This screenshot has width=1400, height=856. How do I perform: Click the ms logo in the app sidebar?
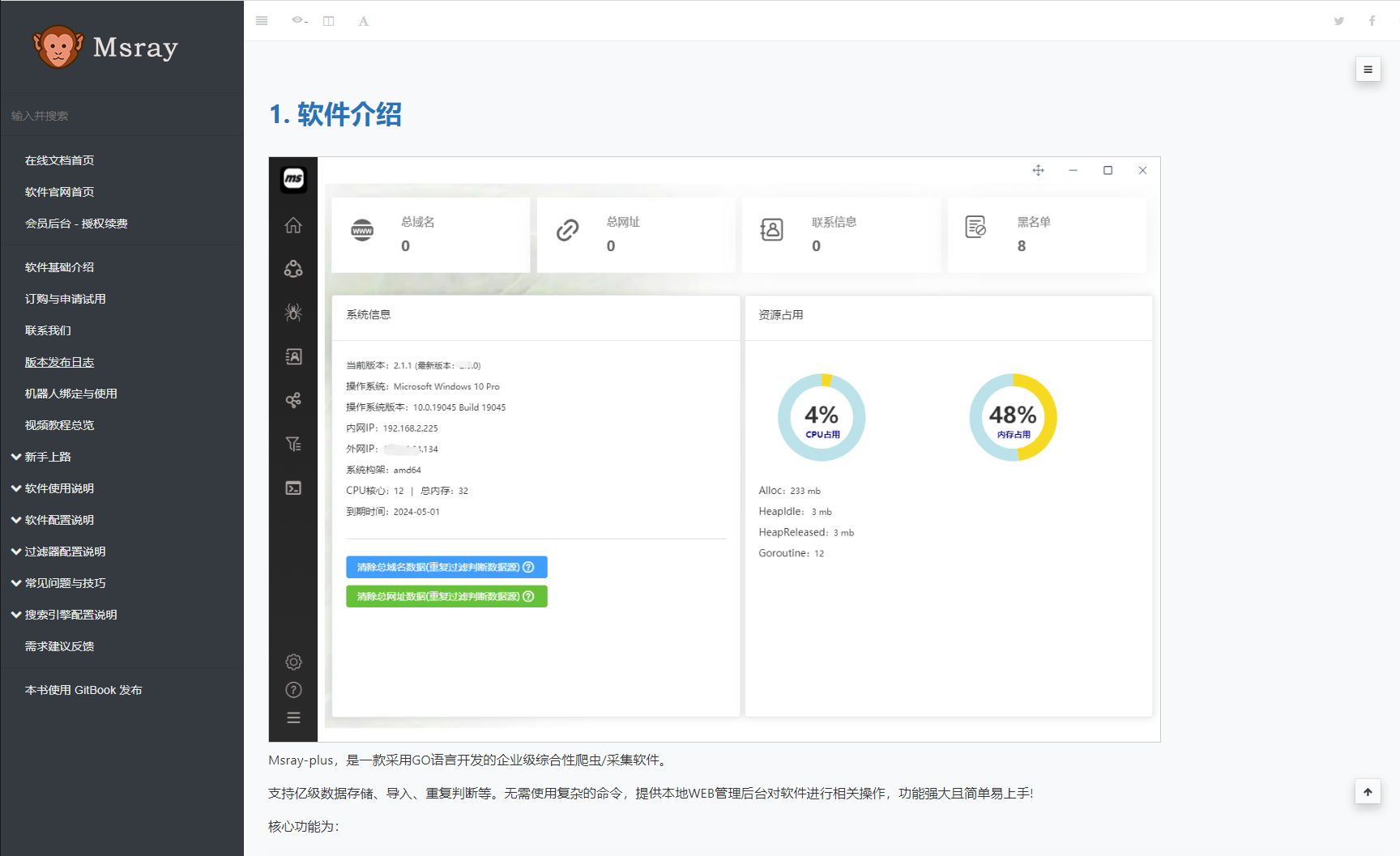tap(293, 178)
